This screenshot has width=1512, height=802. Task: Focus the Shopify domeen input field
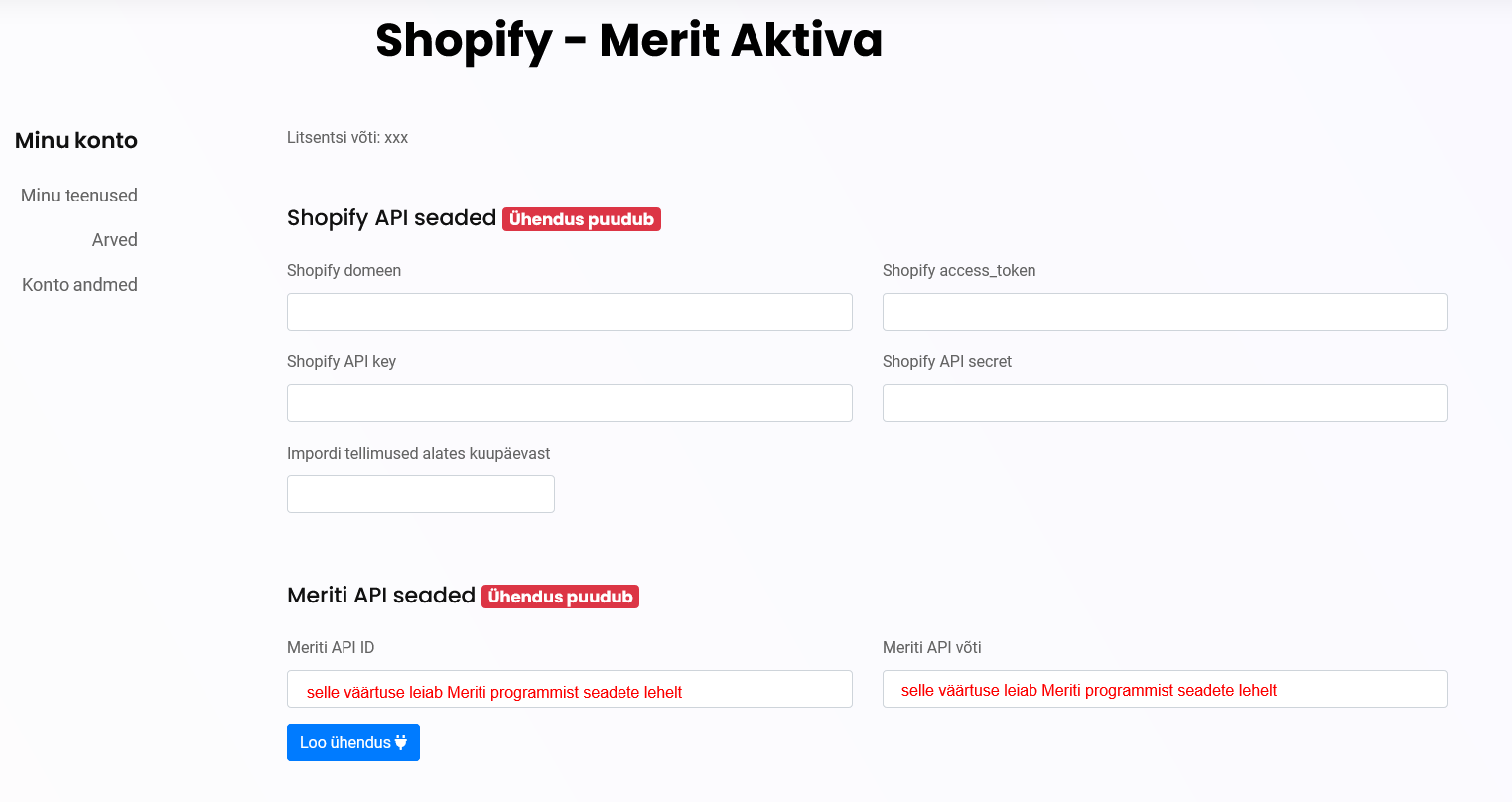(569, 312)
